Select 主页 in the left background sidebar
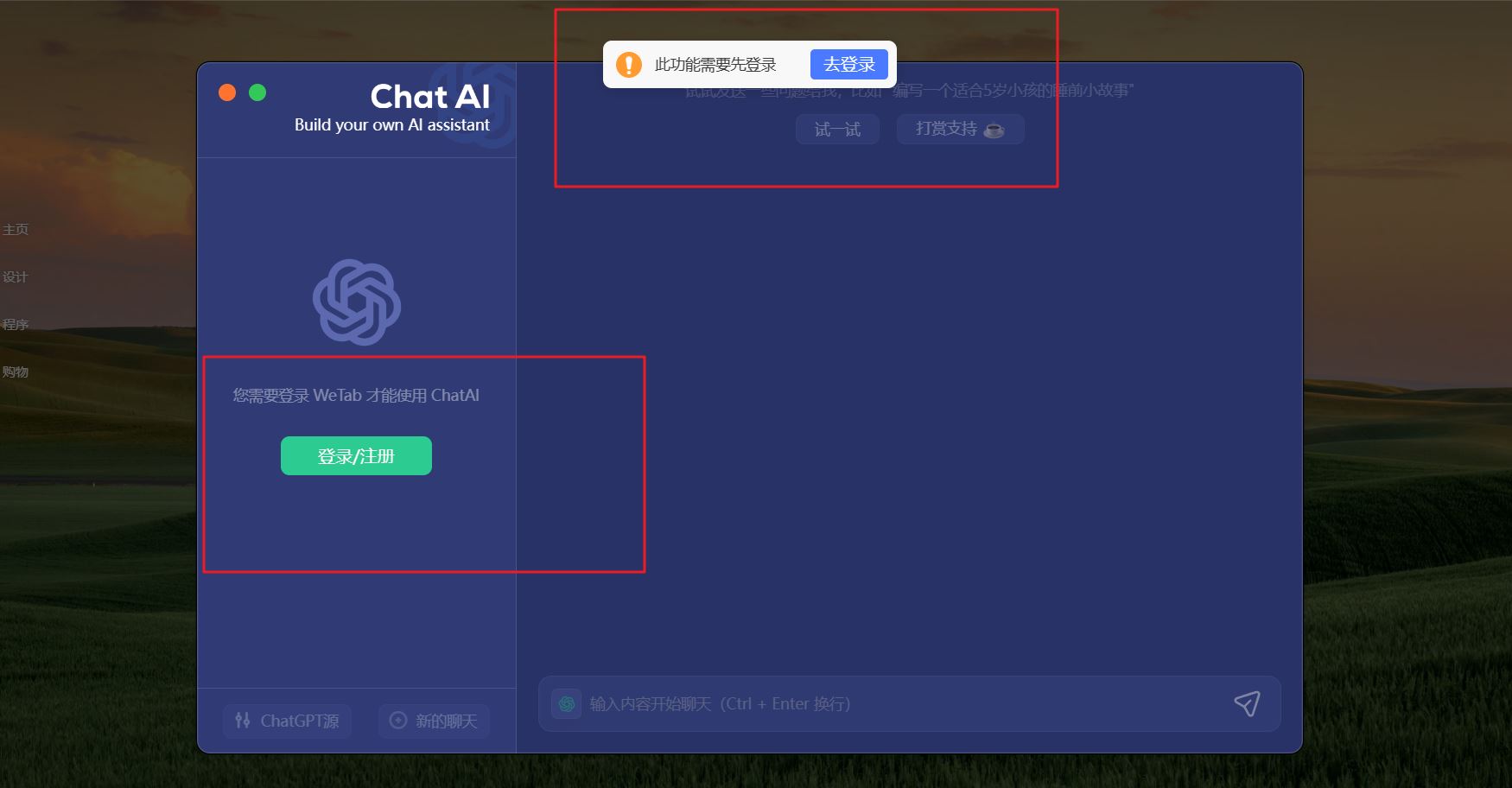The height and width of the screenshot is (788, 1512). (16, 230)
